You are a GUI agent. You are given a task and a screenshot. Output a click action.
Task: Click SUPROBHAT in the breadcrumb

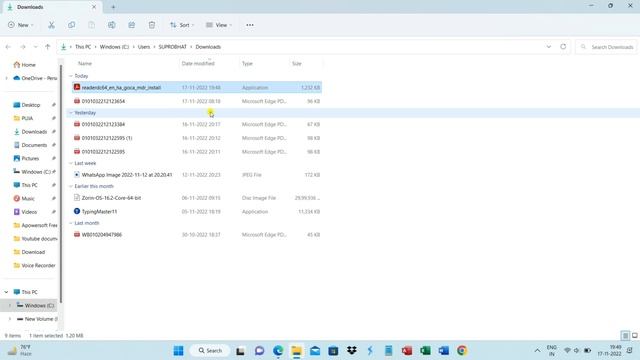pos(172,47)
